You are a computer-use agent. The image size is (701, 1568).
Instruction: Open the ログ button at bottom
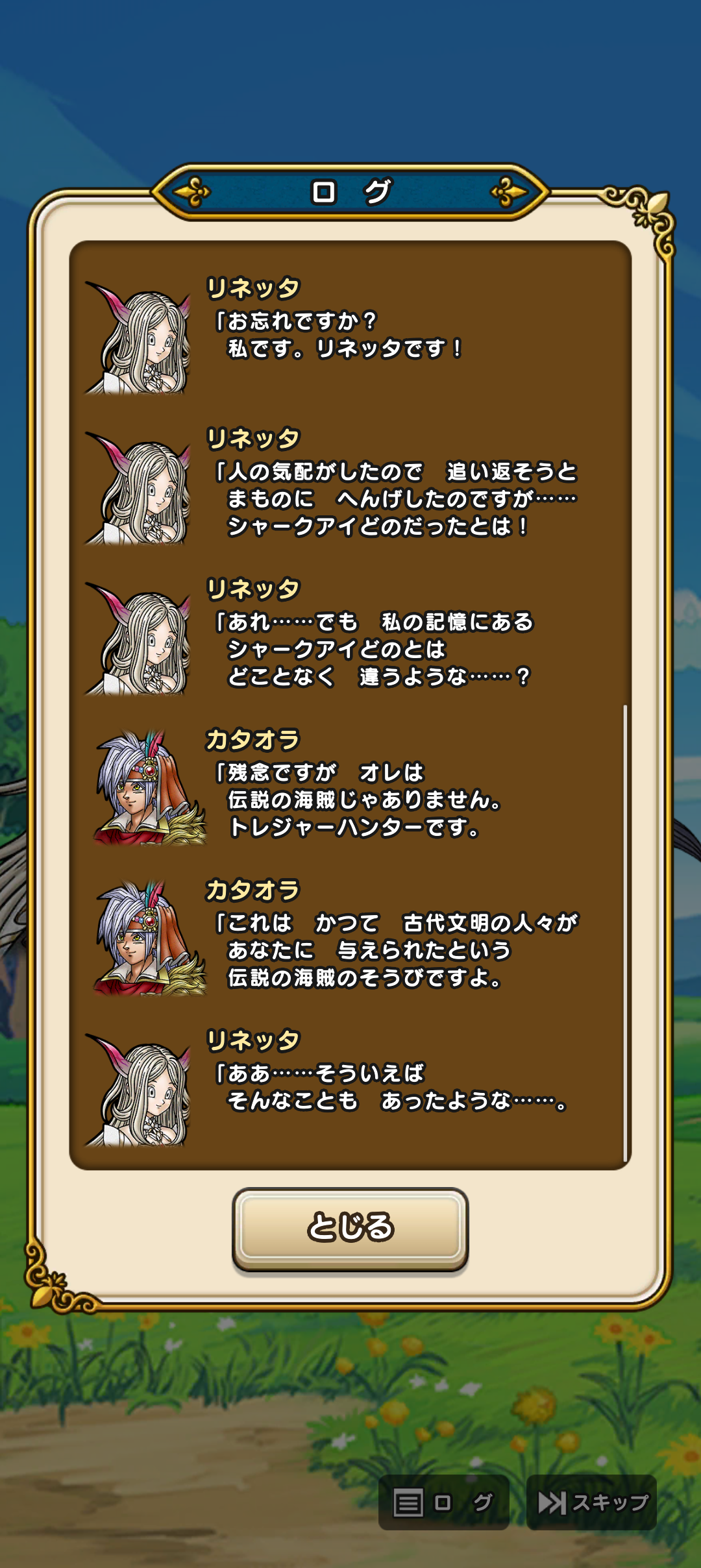[x=443, y=1502]
